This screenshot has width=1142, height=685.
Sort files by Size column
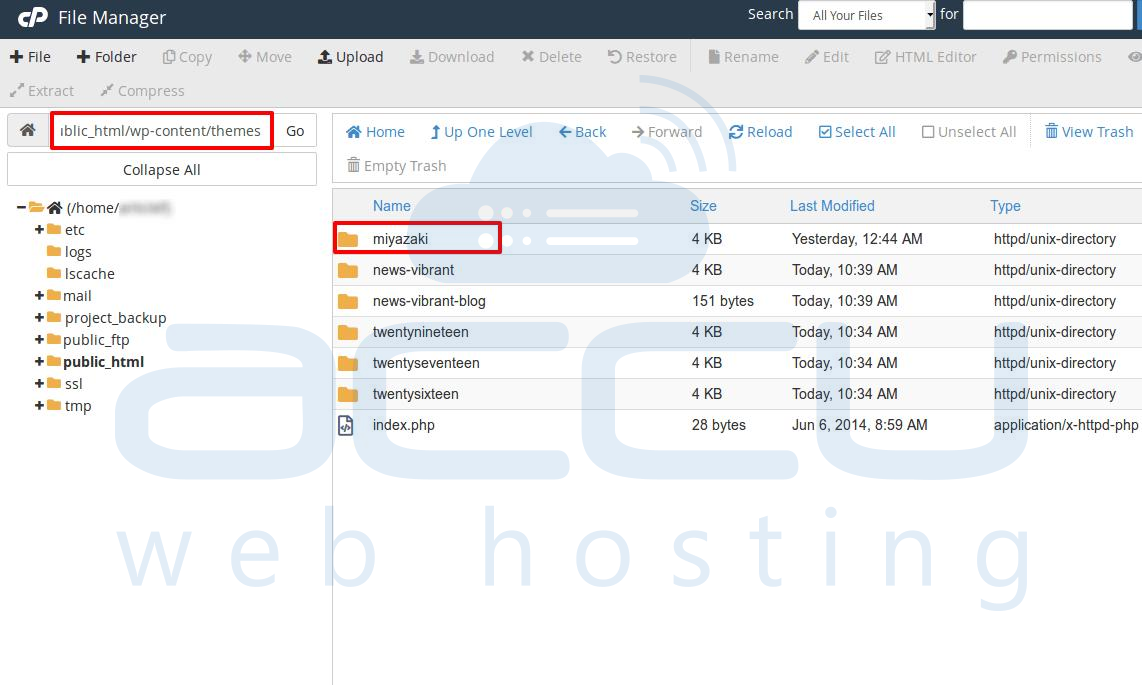coord(704,206)
